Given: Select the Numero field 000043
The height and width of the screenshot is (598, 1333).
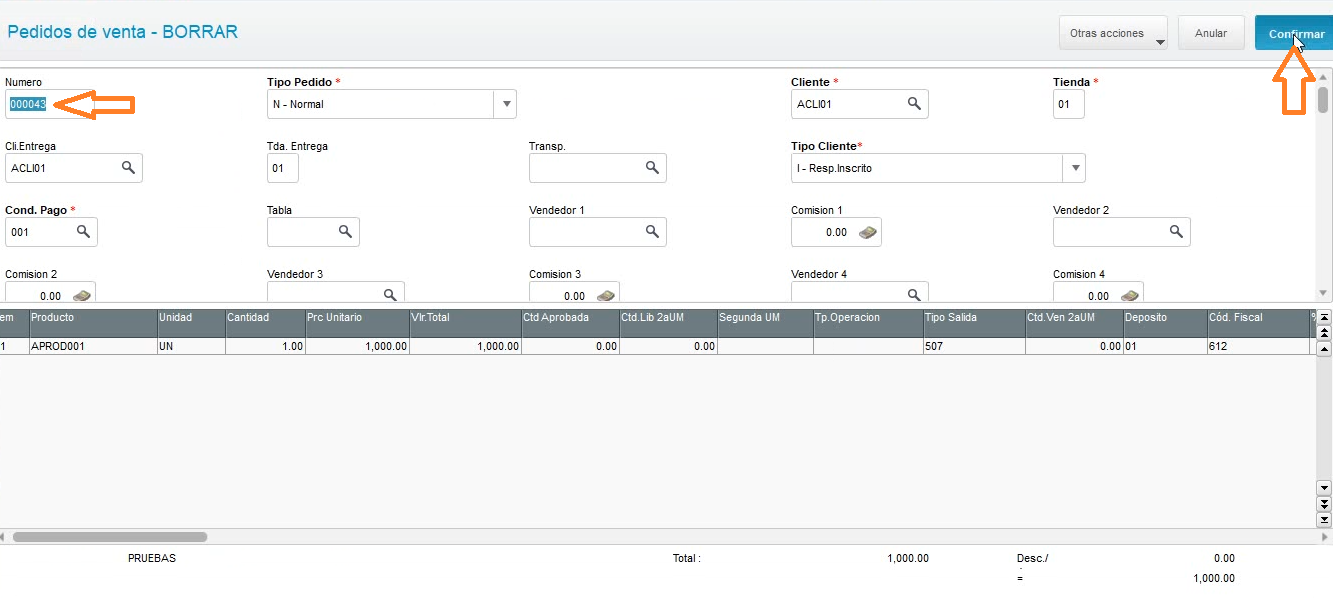Looking at the screenshot, I should click(x=28, y=104).
